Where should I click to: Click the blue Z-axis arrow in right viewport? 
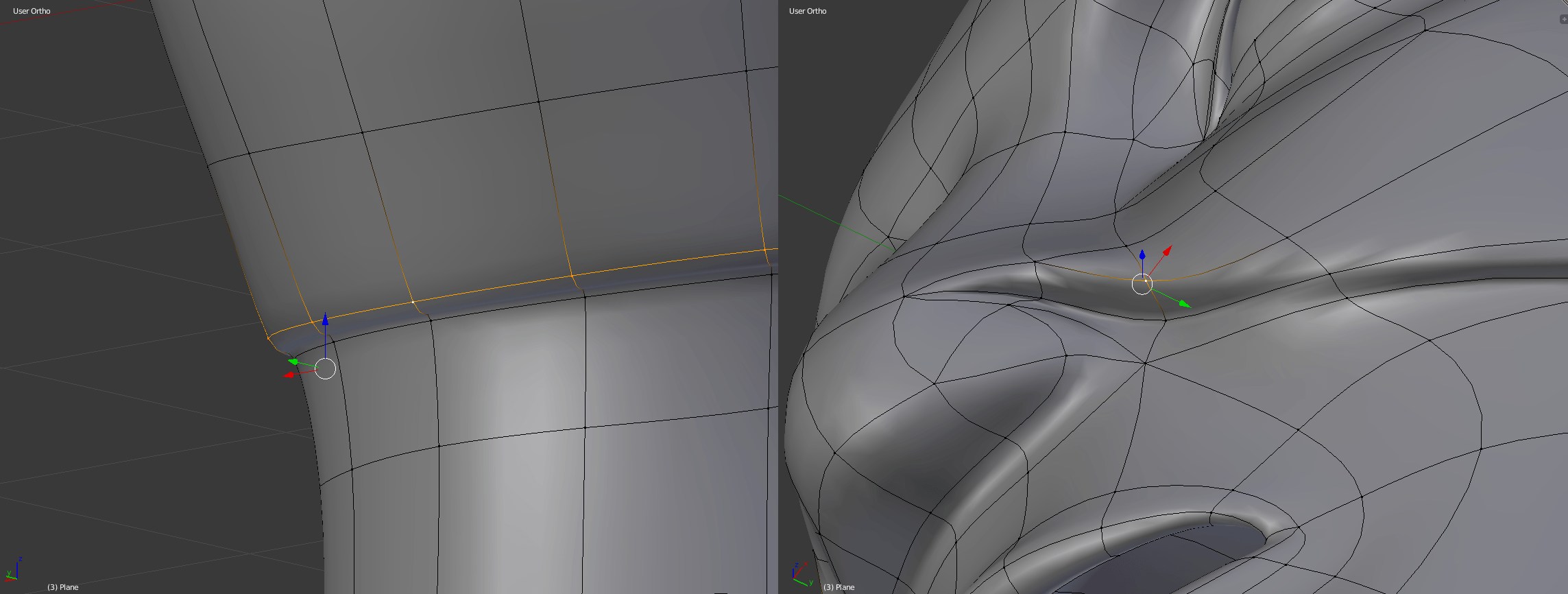(x=1142, y=255)
